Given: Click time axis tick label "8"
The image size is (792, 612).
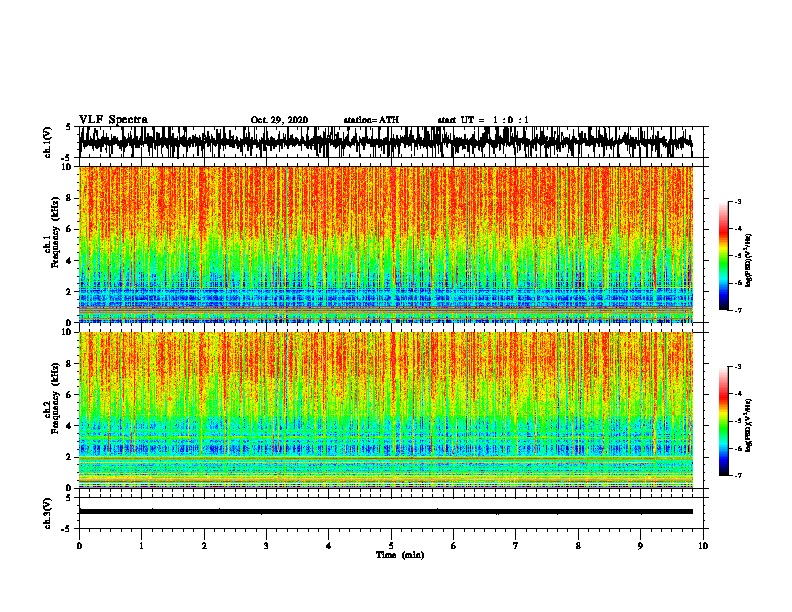Looking at the screenshot, I should 578,546.
